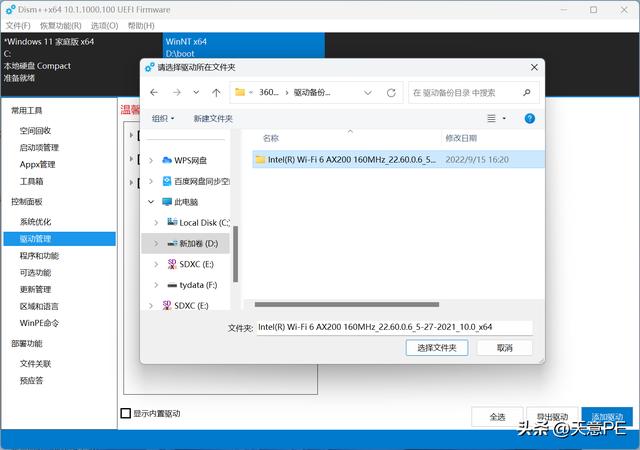Expand 新加卷 (D:) node
Viewport: 640px width, 450px height.
(x=156, y=243)
